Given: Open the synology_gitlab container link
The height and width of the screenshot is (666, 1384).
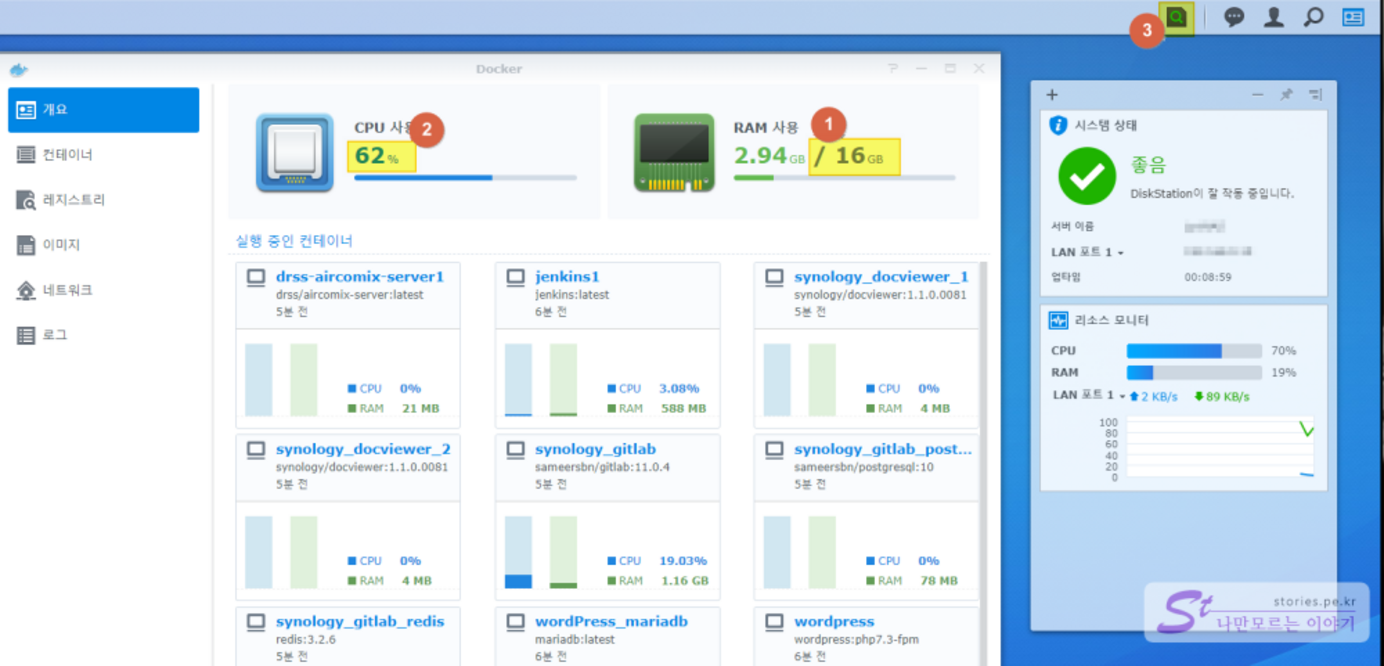Looking at the screenshot, I should [x=595, y=449].
